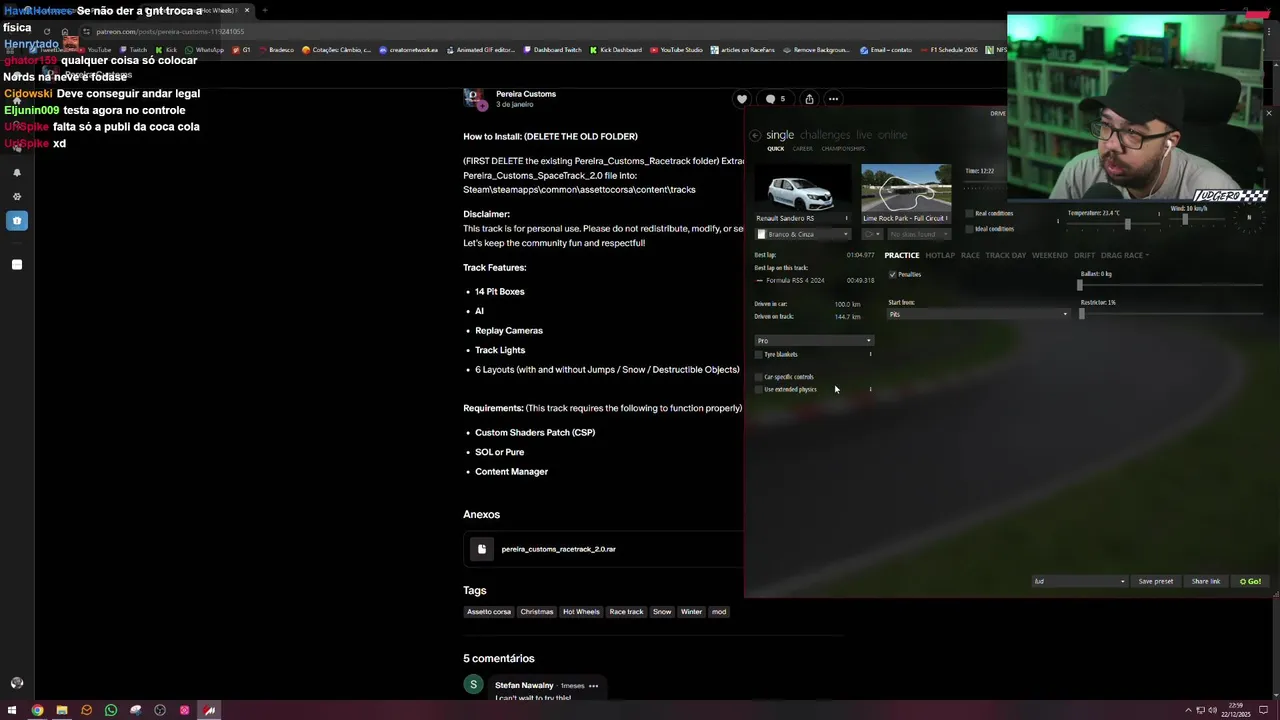
Task: Open the notifications bell in Patreon sidebar
Action: (17, 172)
